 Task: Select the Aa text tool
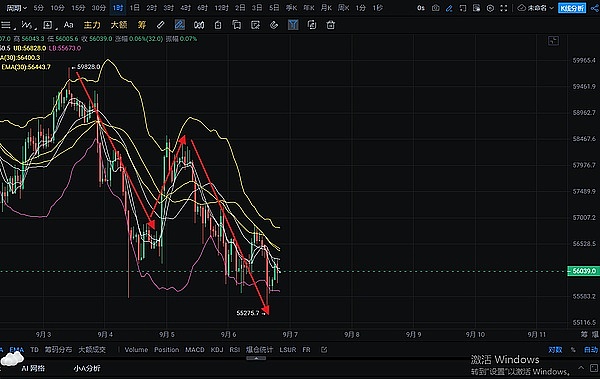coord(68,25)
